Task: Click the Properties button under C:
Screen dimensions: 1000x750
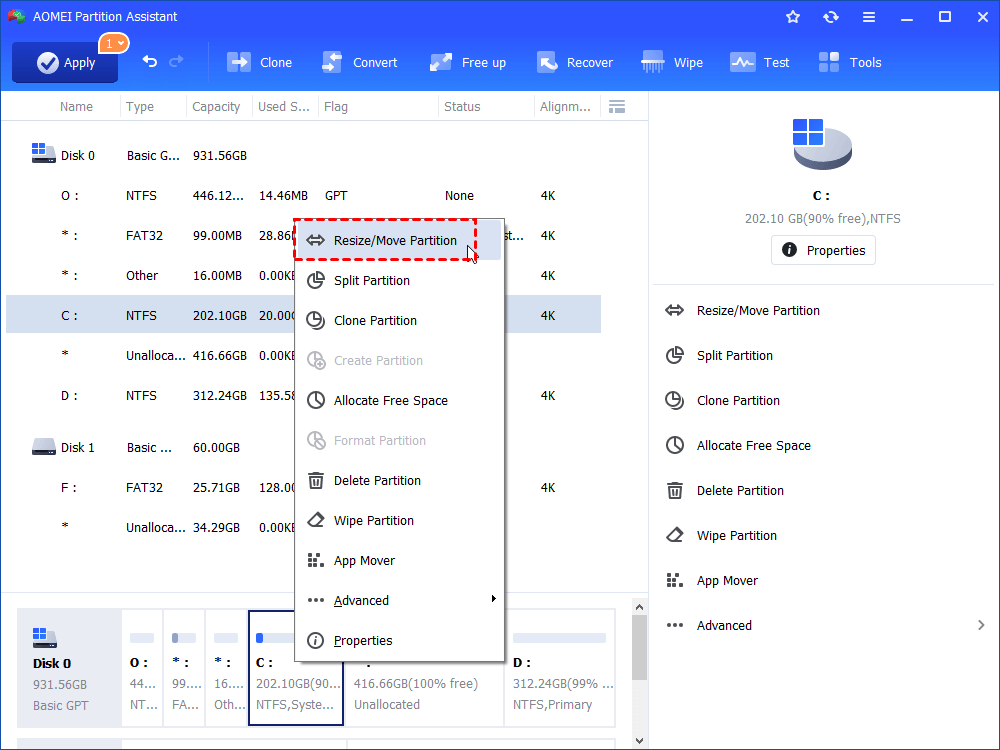Action: tap(823, 250)
